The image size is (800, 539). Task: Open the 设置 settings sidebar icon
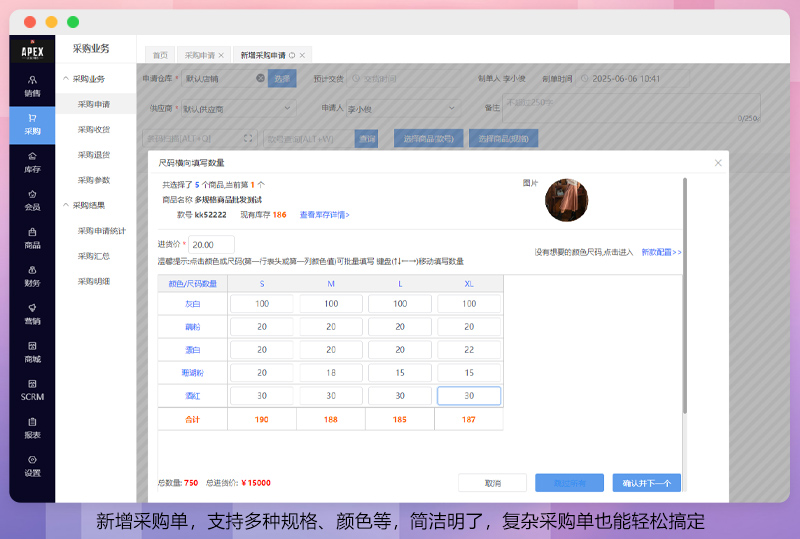[x=32, y=466]
